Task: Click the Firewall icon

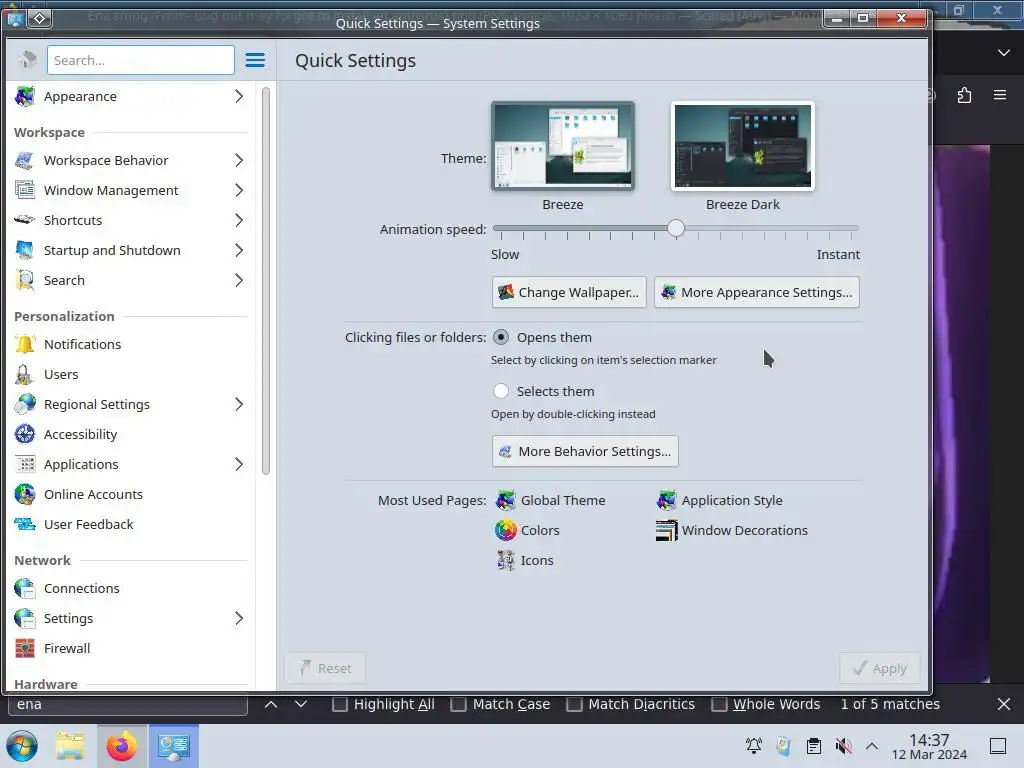Action: [x=25, y=648]
